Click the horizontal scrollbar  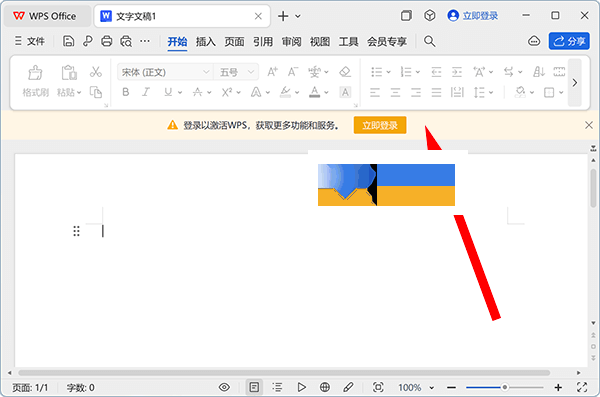(284, 372)
